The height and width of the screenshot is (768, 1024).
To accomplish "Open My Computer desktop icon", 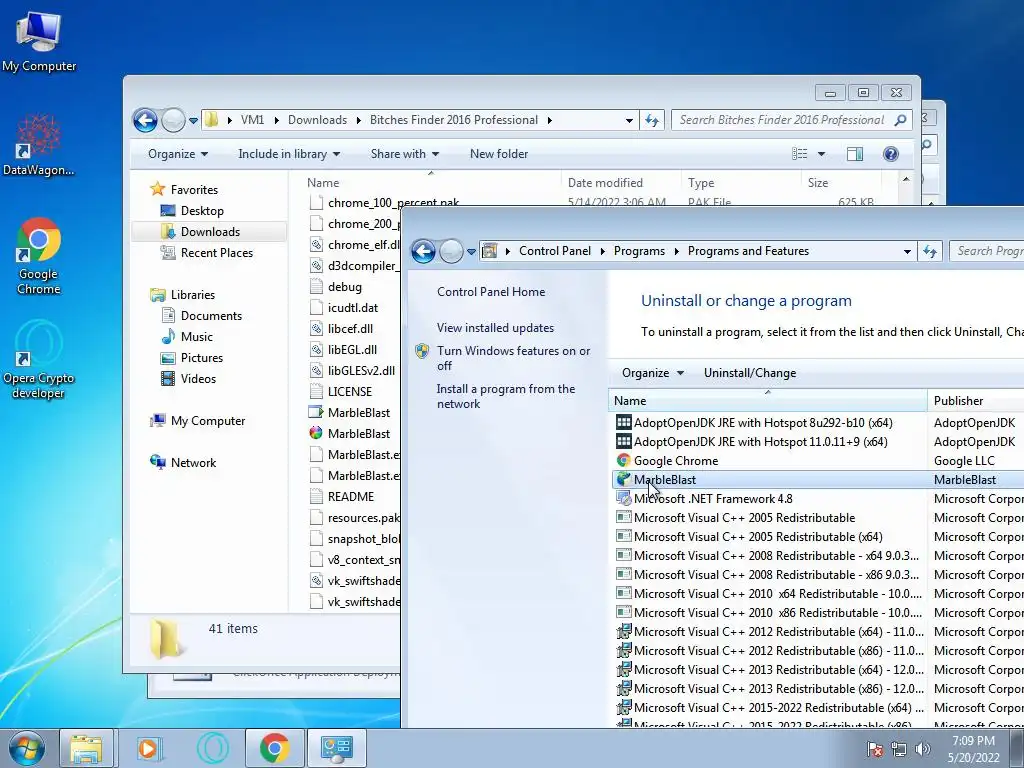I will pyautogui.click(x=39, y=42).
